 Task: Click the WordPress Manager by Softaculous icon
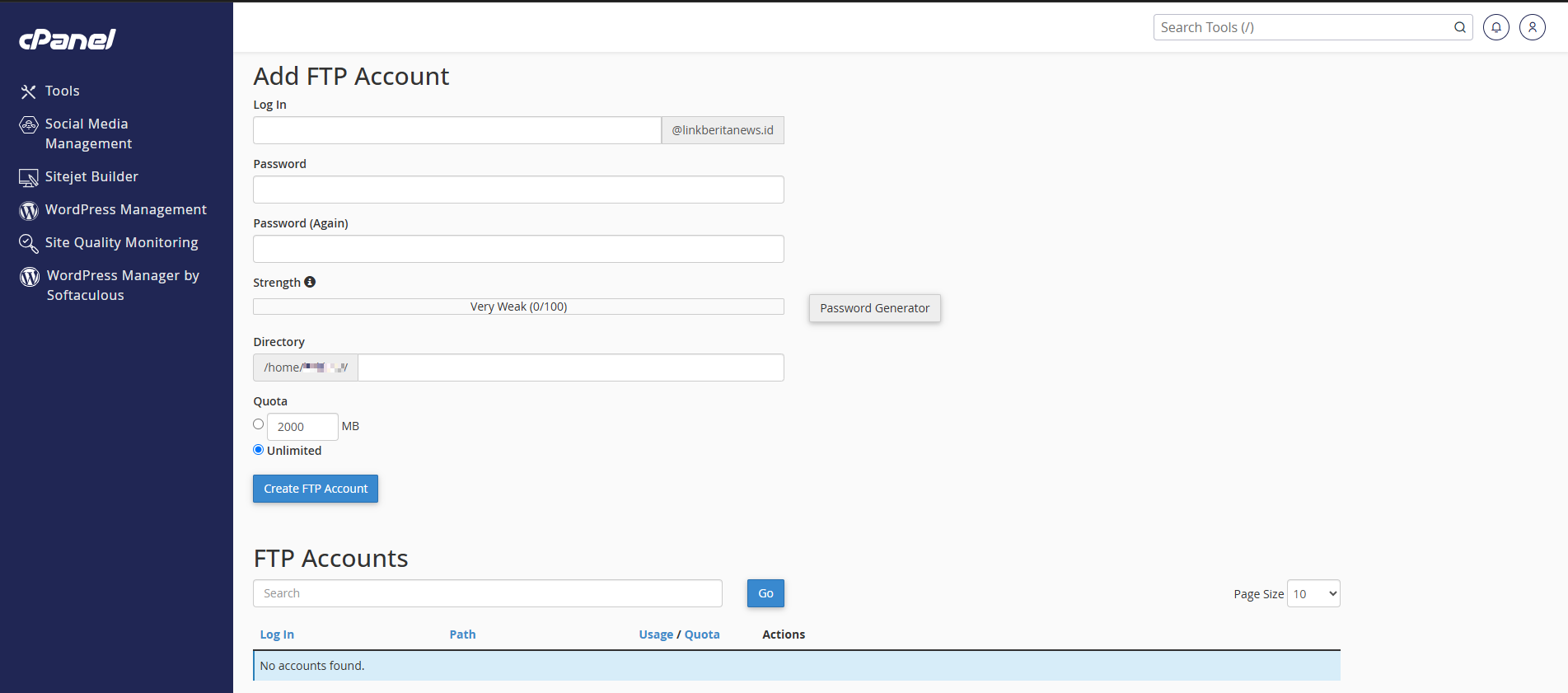[30, 276]
